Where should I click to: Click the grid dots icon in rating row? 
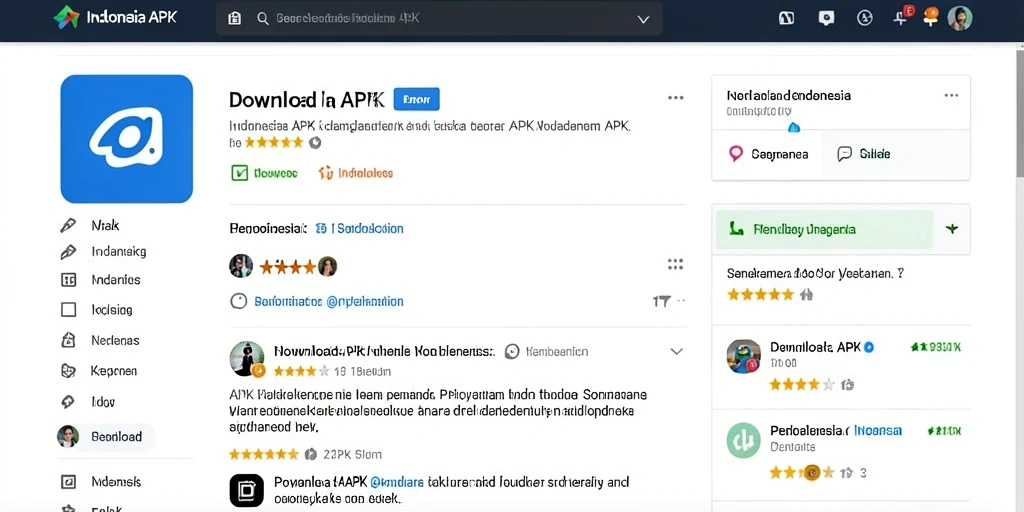(x=675, y=264)
